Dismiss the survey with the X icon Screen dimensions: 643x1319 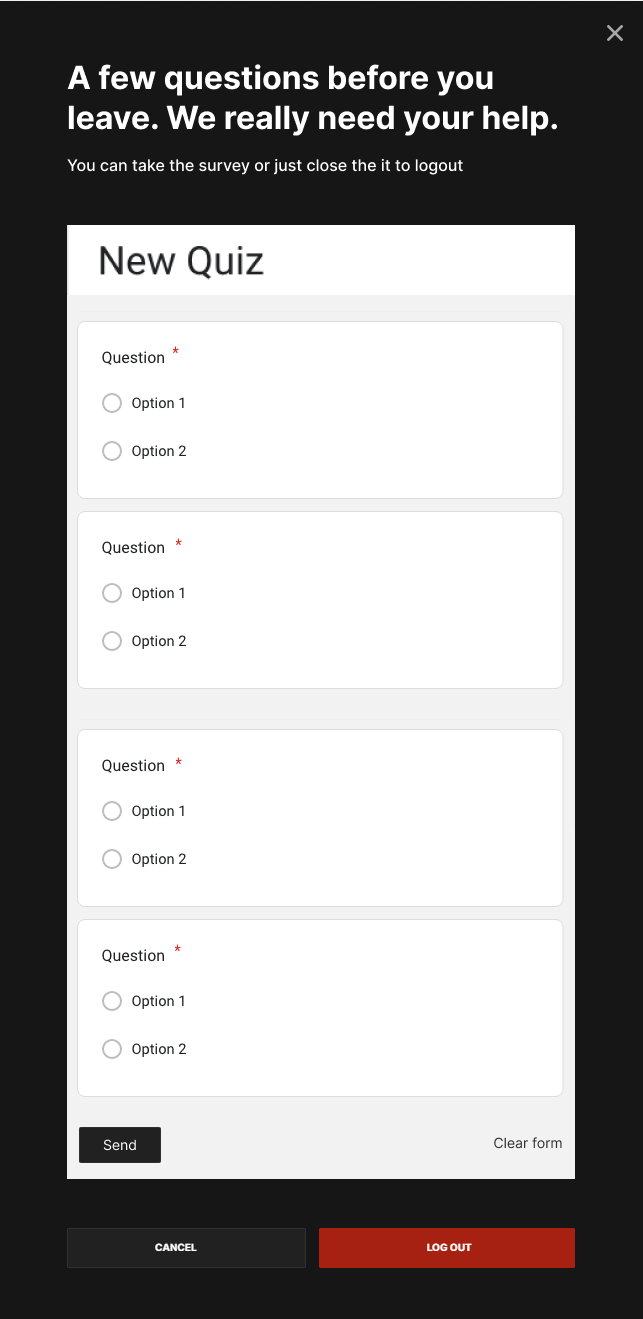pos(614,33)
